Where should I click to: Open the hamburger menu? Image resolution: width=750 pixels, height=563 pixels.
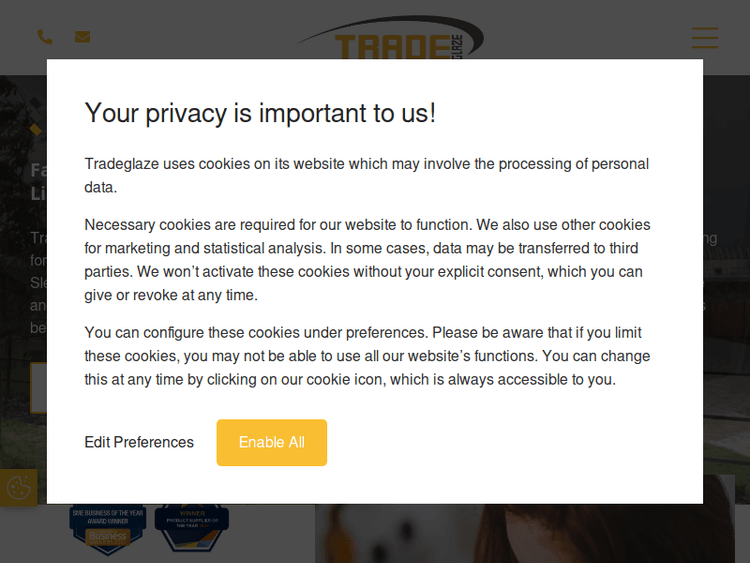(x=704, y=38)
